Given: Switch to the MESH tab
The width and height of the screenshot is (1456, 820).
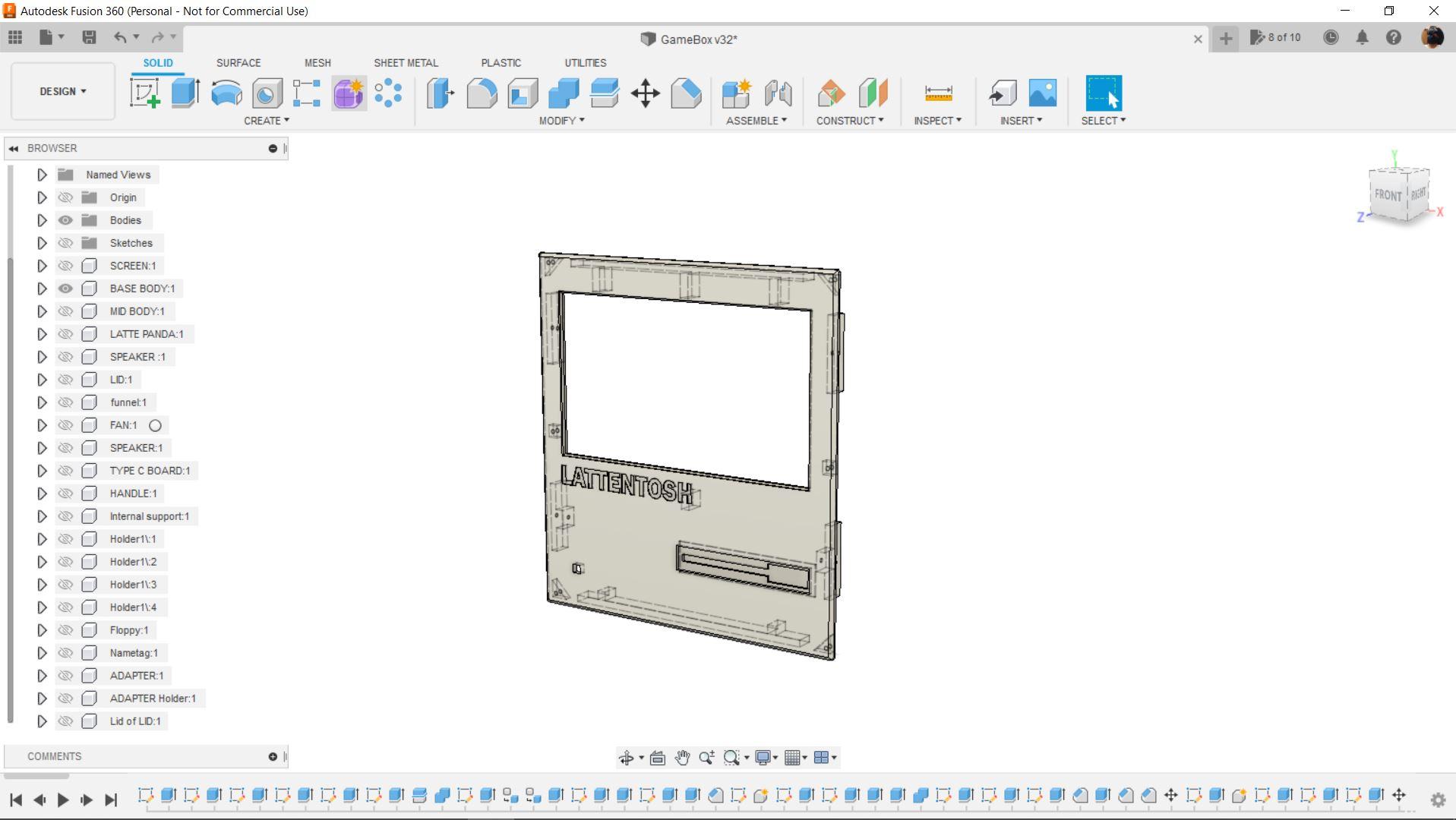Looking at the screenshot, I should (317, 63).
